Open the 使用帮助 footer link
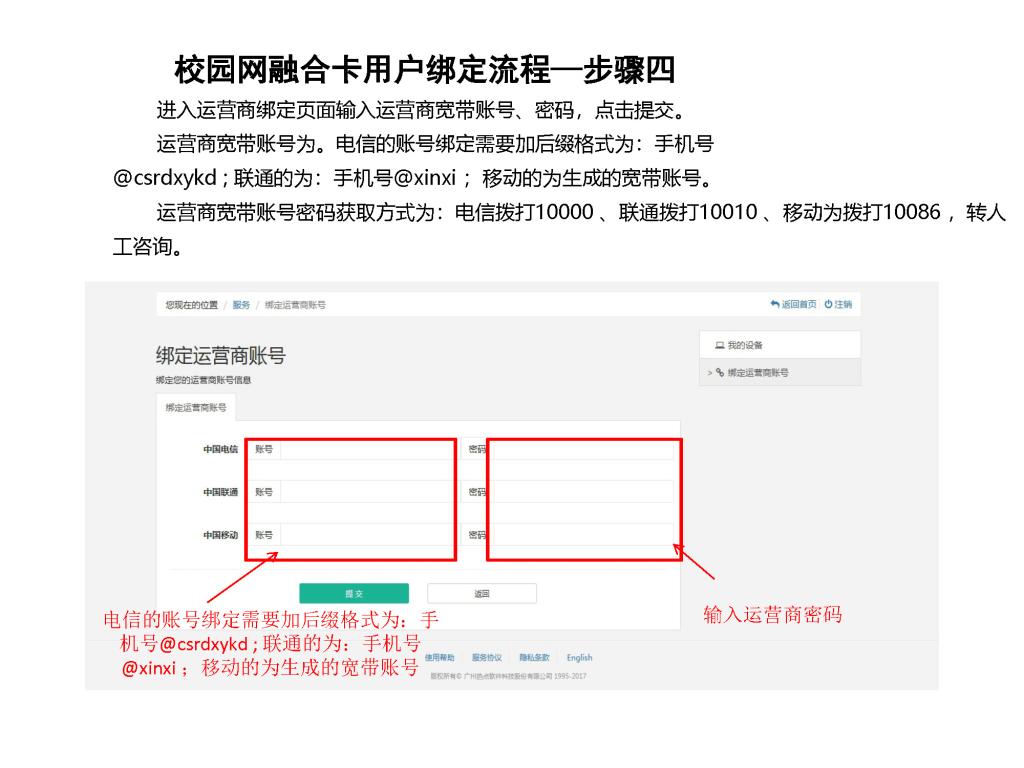Image resolution: width=1024 pixels, height=768 pixels. click(439, 658)
